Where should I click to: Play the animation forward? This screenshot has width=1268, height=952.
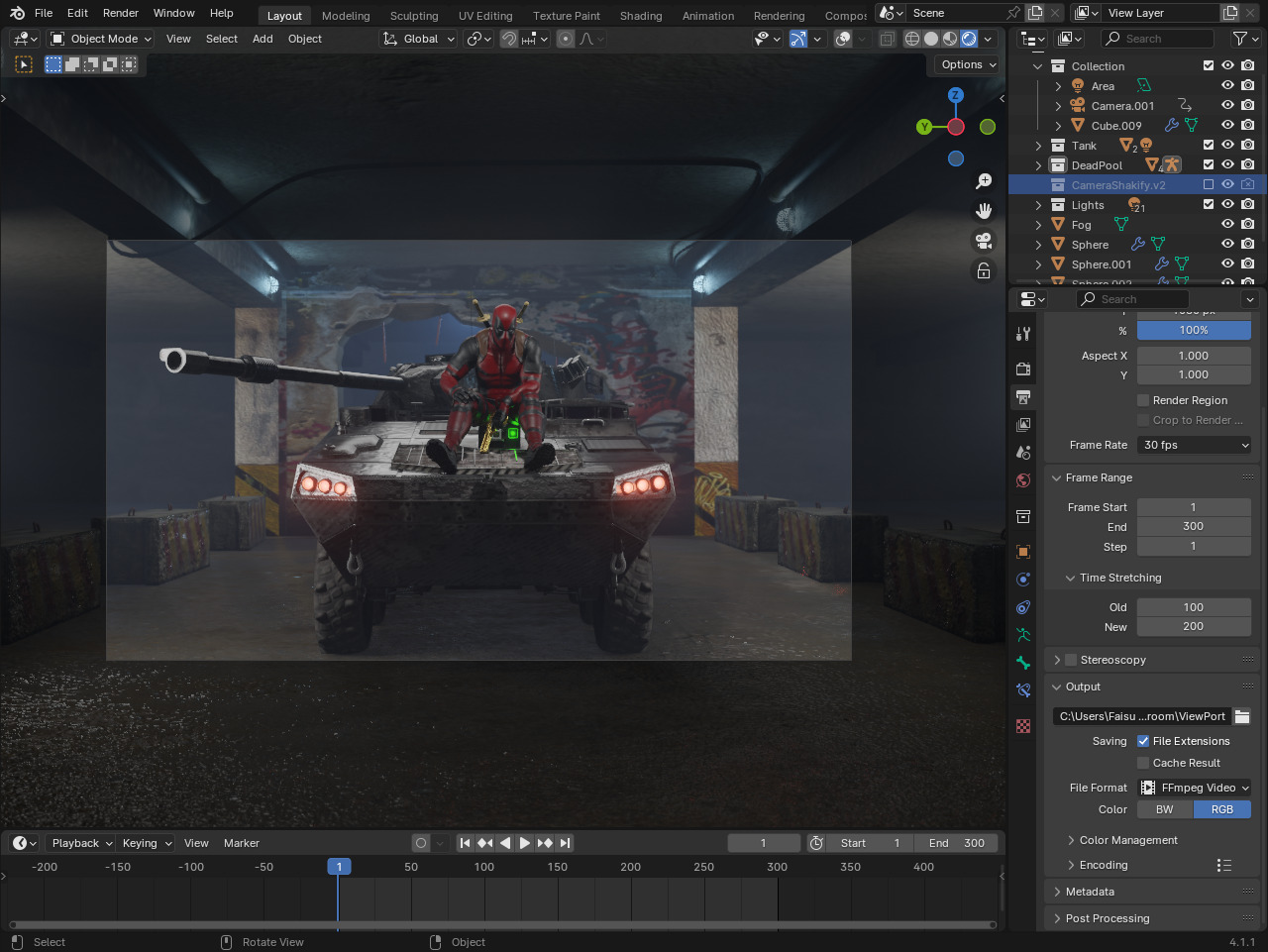pyautogui.click(x=524, y=843)
